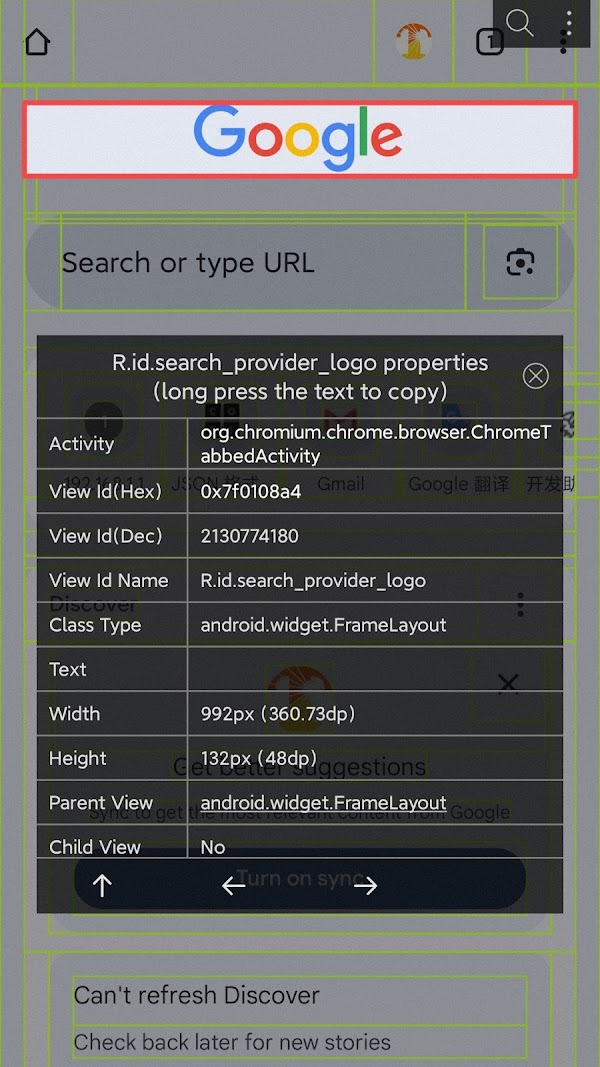
Task: Close the search_provider_logo properties panel
Action: coord(536,376)
